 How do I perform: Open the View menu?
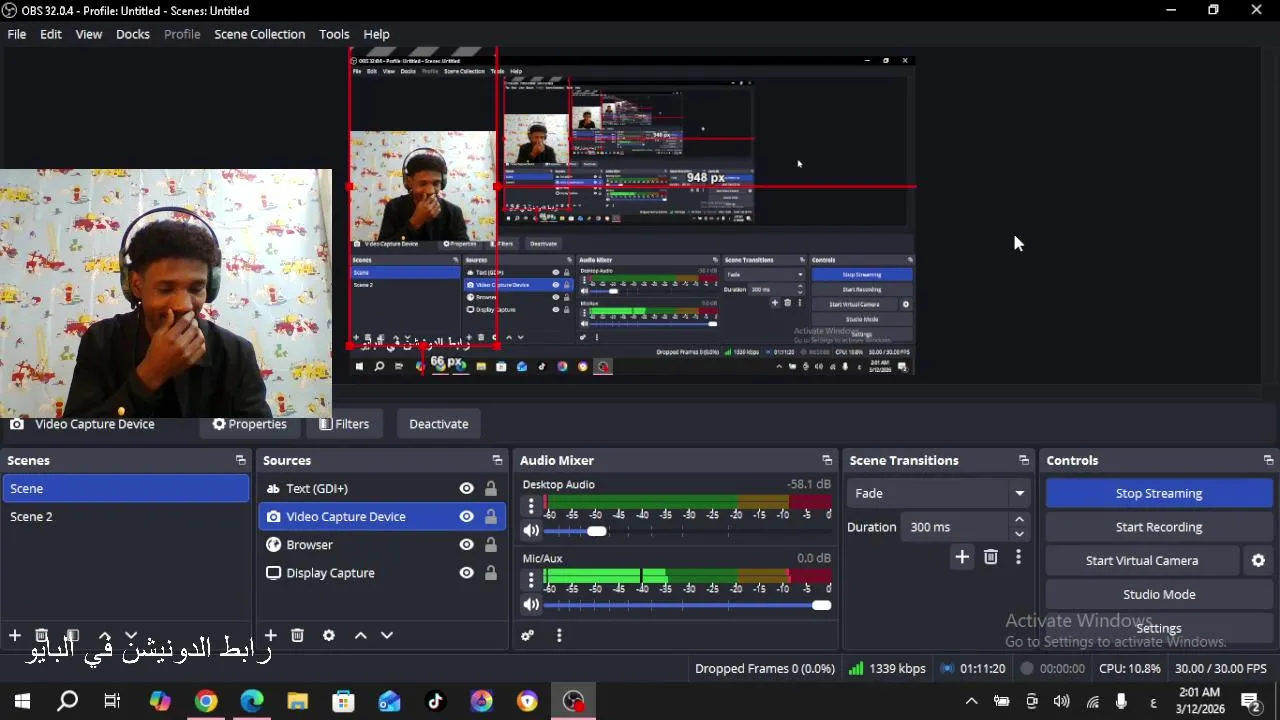click(89, 34)
